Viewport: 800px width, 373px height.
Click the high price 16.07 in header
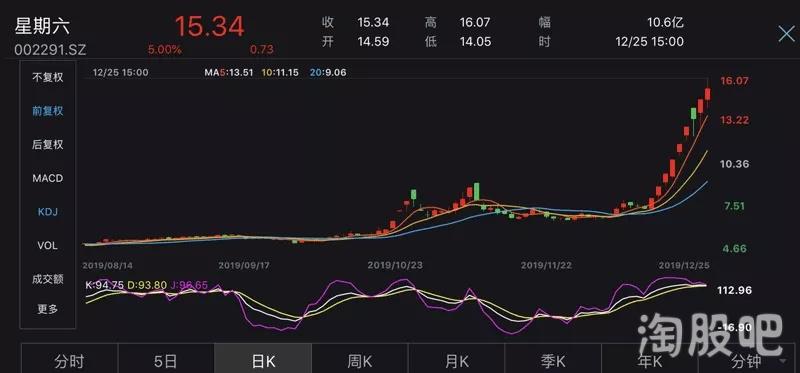474,22
